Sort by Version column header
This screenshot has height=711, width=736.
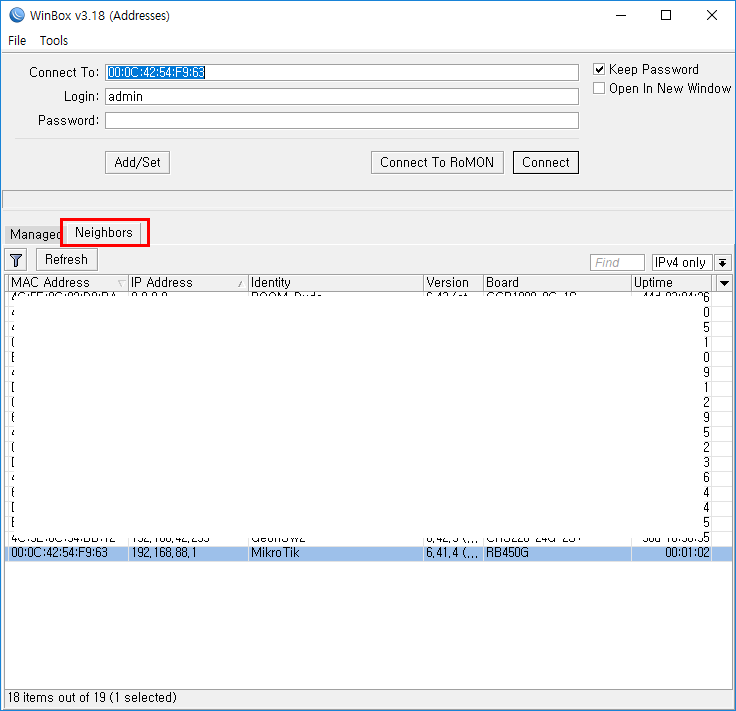pos(453,283)
